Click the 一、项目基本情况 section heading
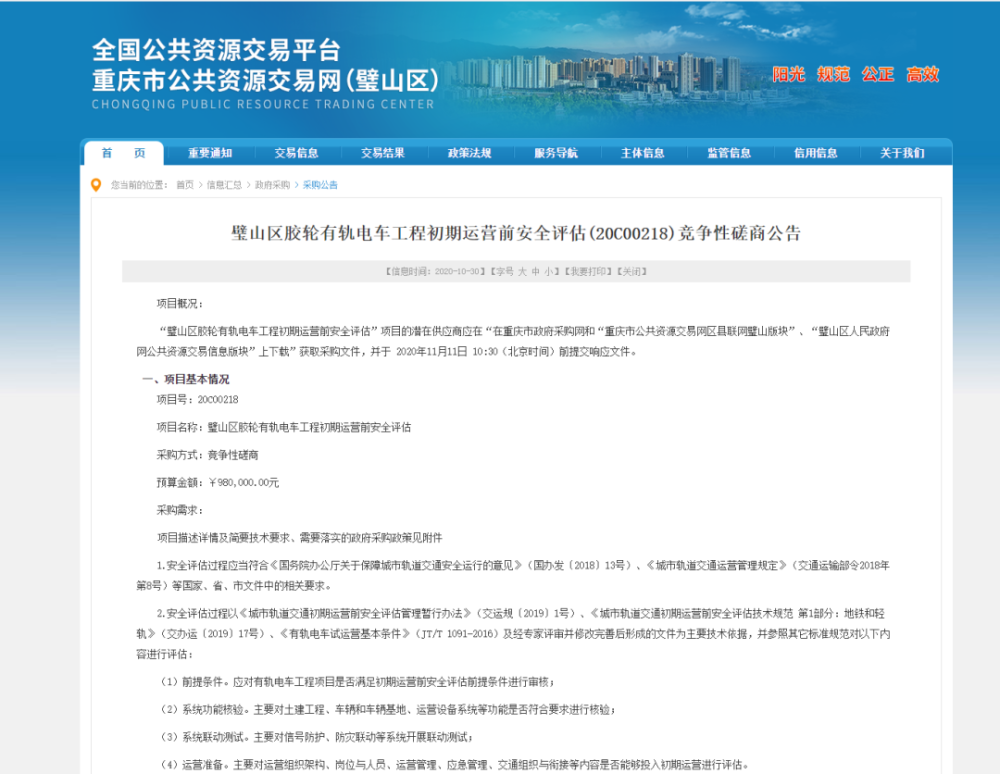Image resolution: width=1000 pixels, height=774 pixels. point(185,379)
